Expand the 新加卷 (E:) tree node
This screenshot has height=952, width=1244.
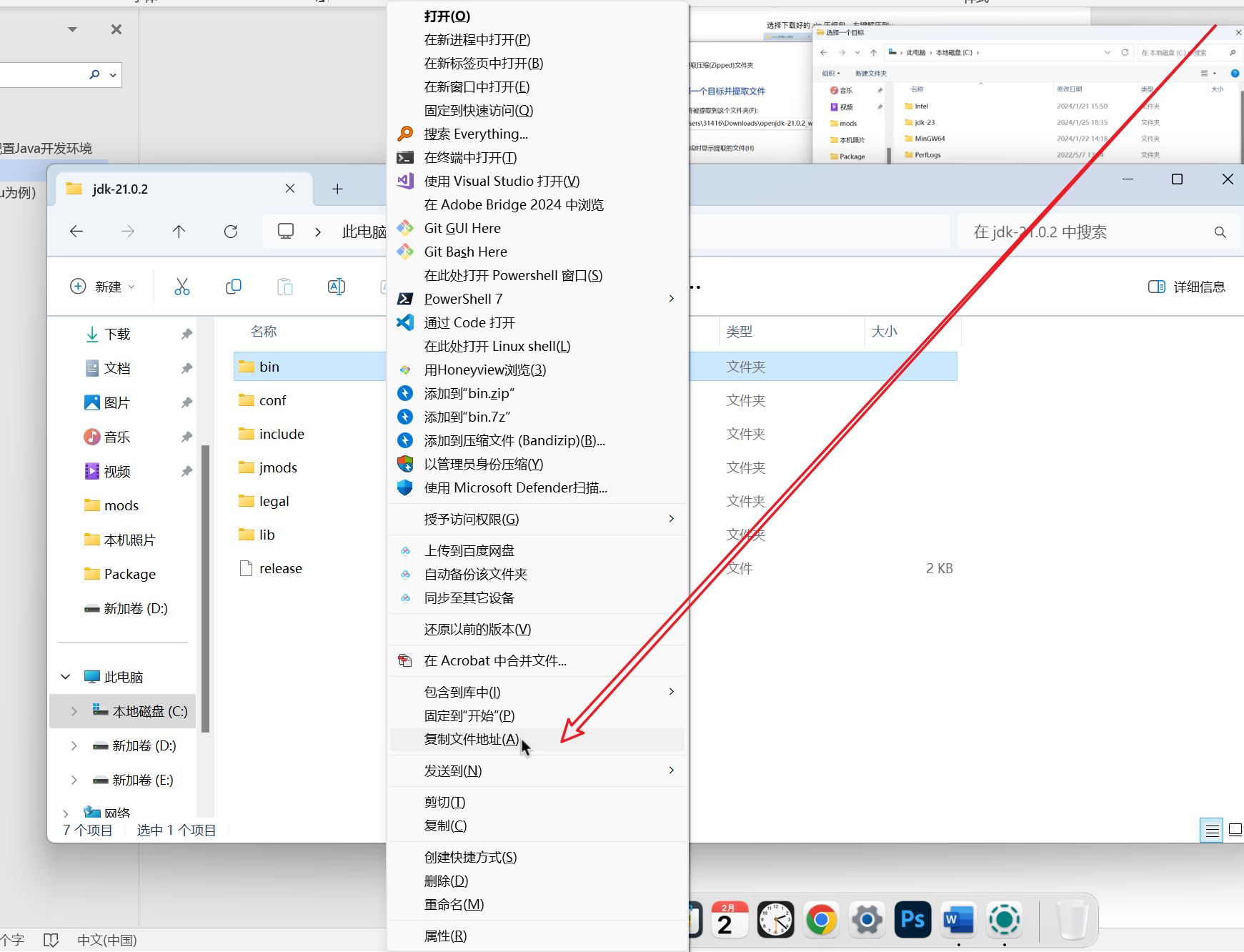click(x=74, y=780)
